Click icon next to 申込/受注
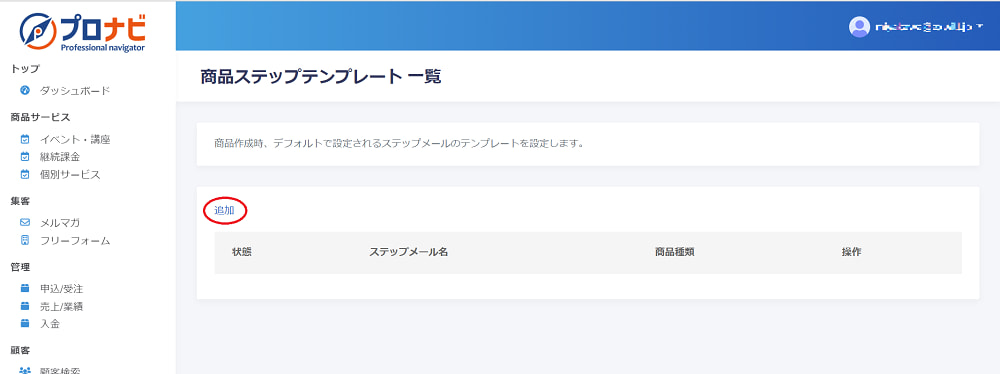This screenshot has width=1000, height=374. pyautogui.click(x=25, y=288)
